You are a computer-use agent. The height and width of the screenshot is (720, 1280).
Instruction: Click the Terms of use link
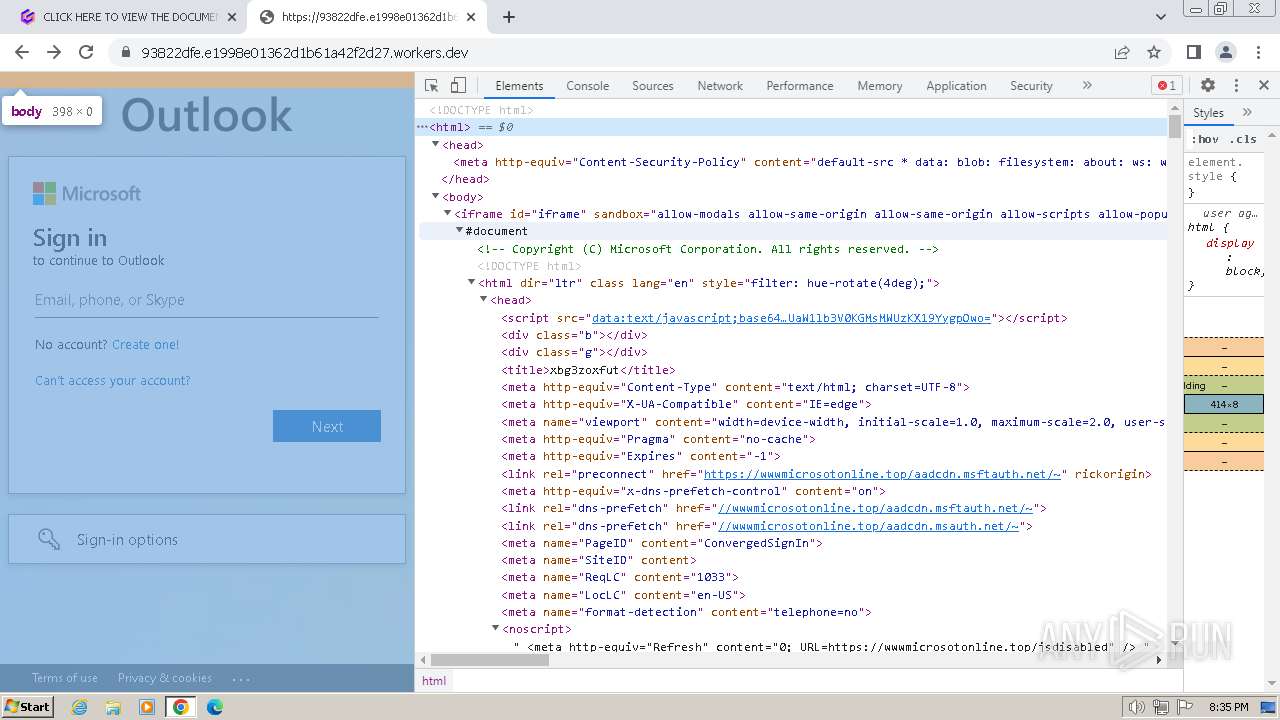click(65, 678)
